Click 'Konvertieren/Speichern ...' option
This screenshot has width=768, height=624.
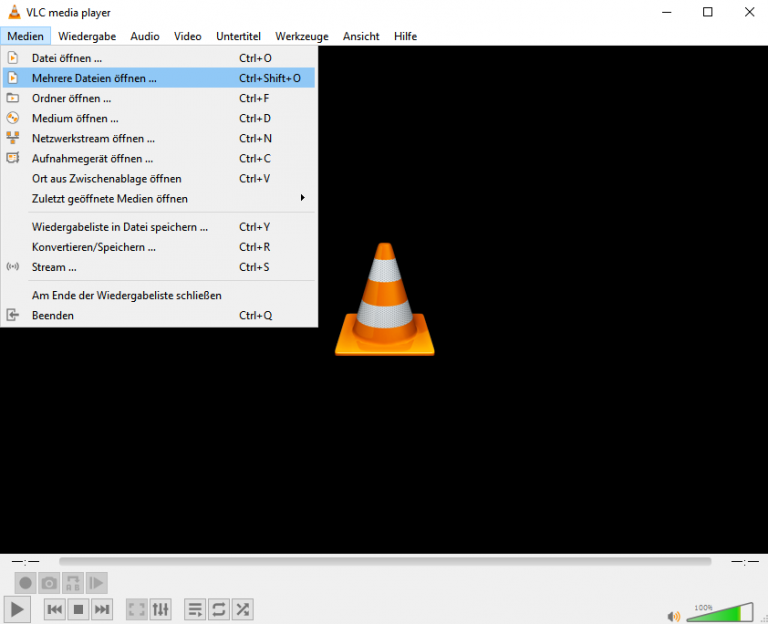pyautogui.click(x=94, y=247)
